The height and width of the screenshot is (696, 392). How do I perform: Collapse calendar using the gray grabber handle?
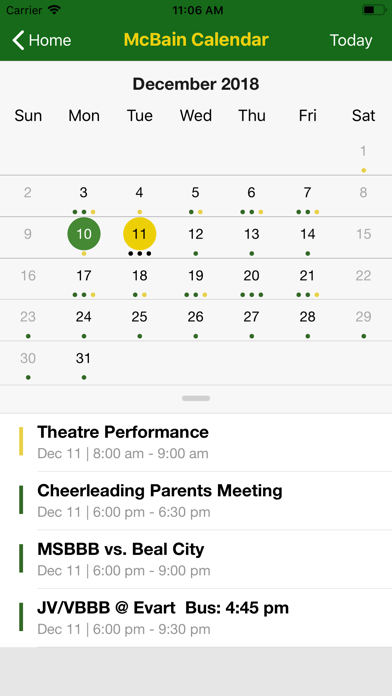196,398
